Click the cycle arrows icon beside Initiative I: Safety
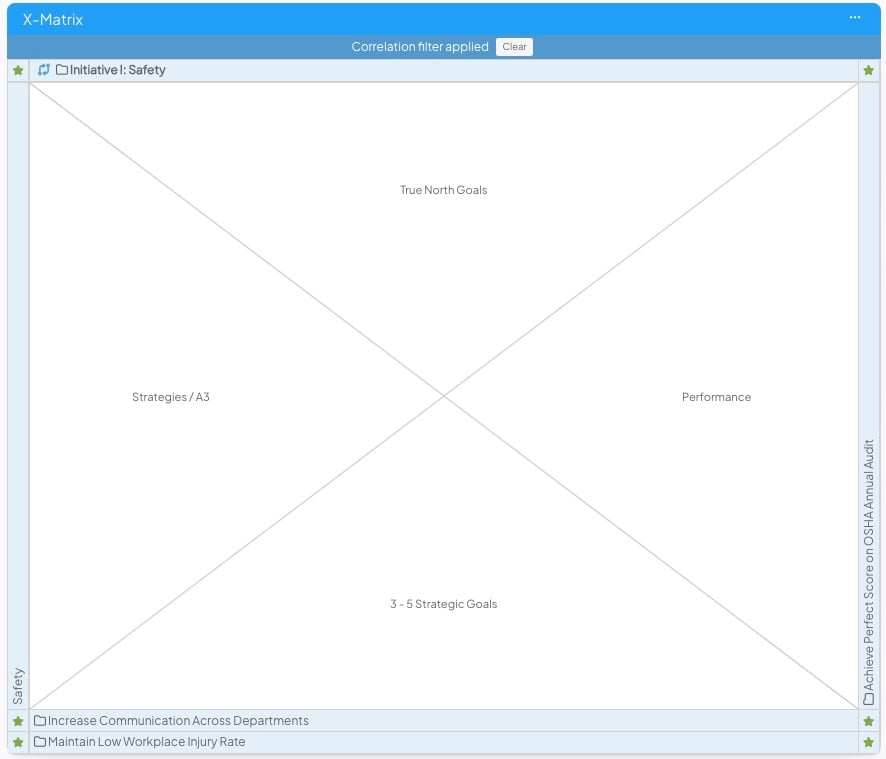 44,70
